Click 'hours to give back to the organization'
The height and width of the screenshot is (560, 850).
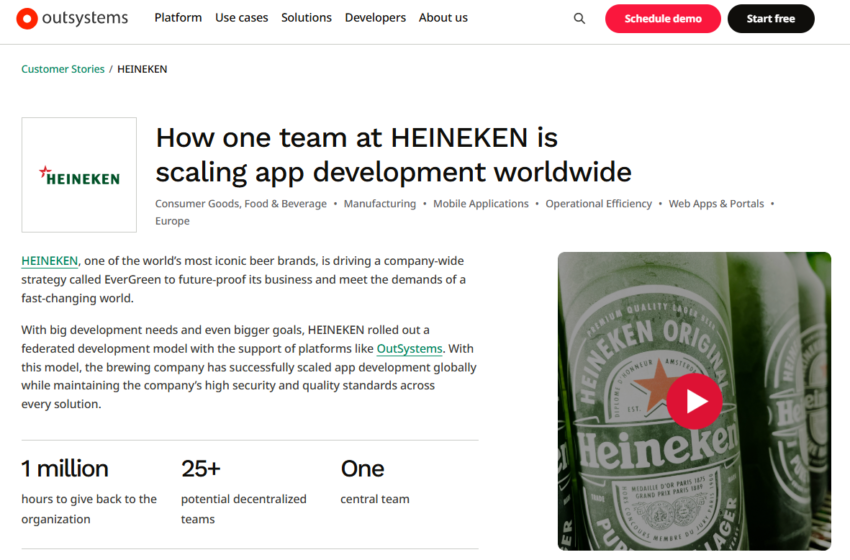(89, 509)
